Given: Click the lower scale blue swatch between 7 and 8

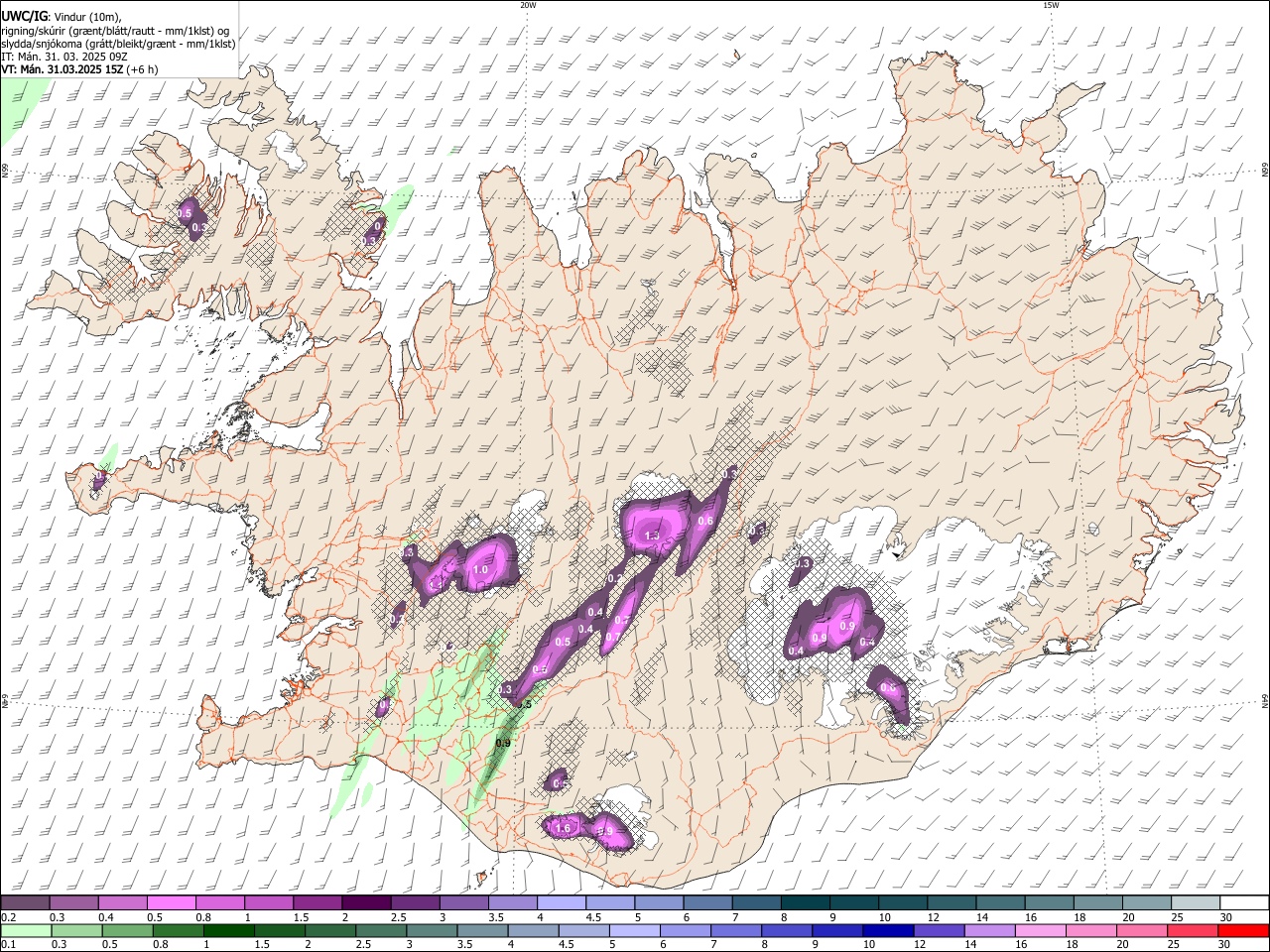Looking at the screenshot, I should click(x=735, y=930).
